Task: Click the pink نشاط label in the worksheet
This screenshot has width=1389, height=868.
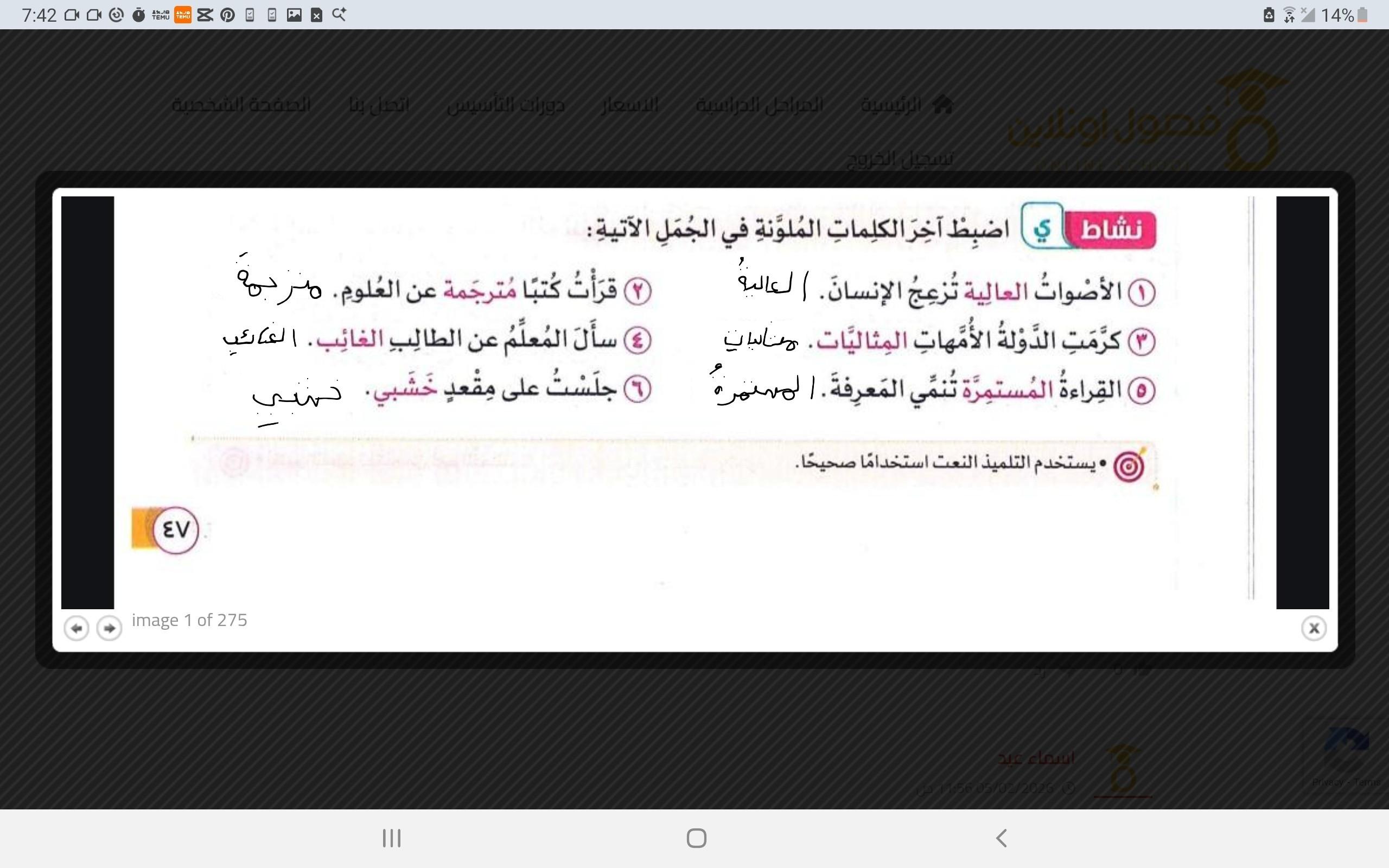Action: pyautogui.click(x=1110, y=229)
